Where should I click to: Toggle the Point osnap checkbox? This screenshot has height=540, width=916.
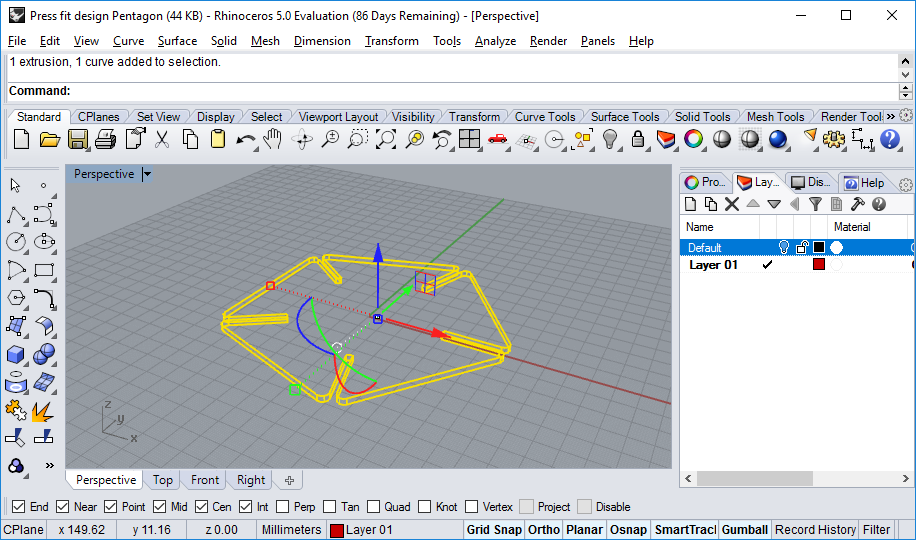pyautogui.click(x=110, y=507)
